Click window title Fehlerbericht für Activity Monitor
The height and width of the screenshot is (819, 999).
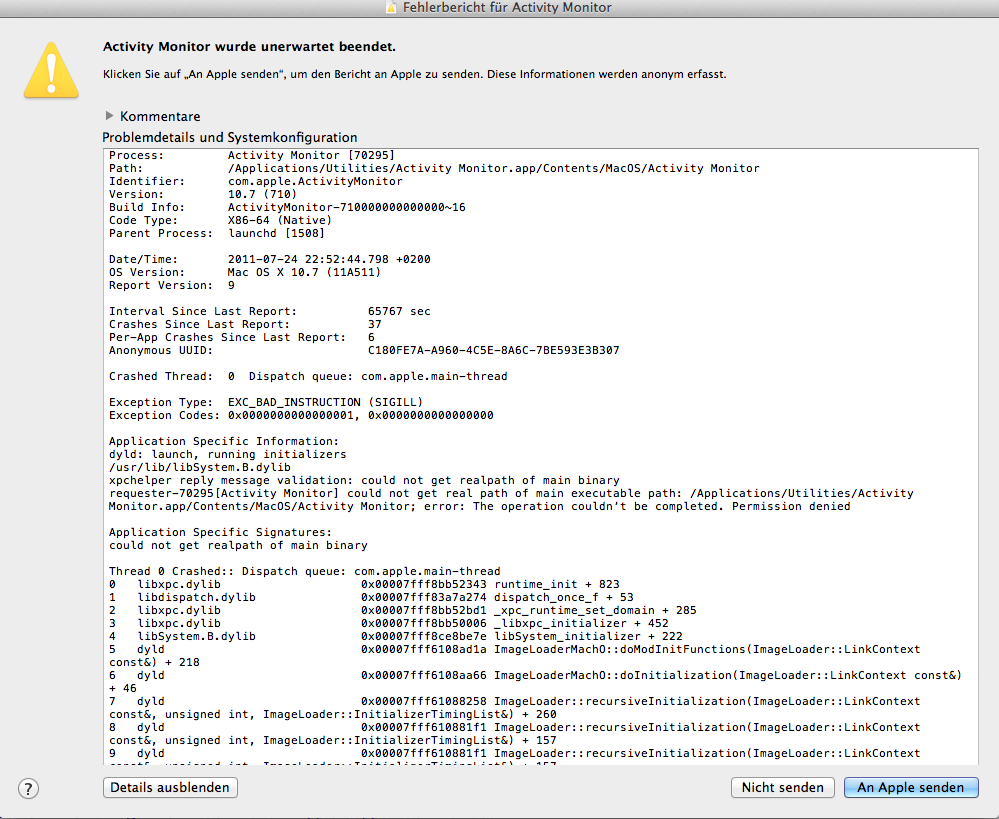(507, 8)
